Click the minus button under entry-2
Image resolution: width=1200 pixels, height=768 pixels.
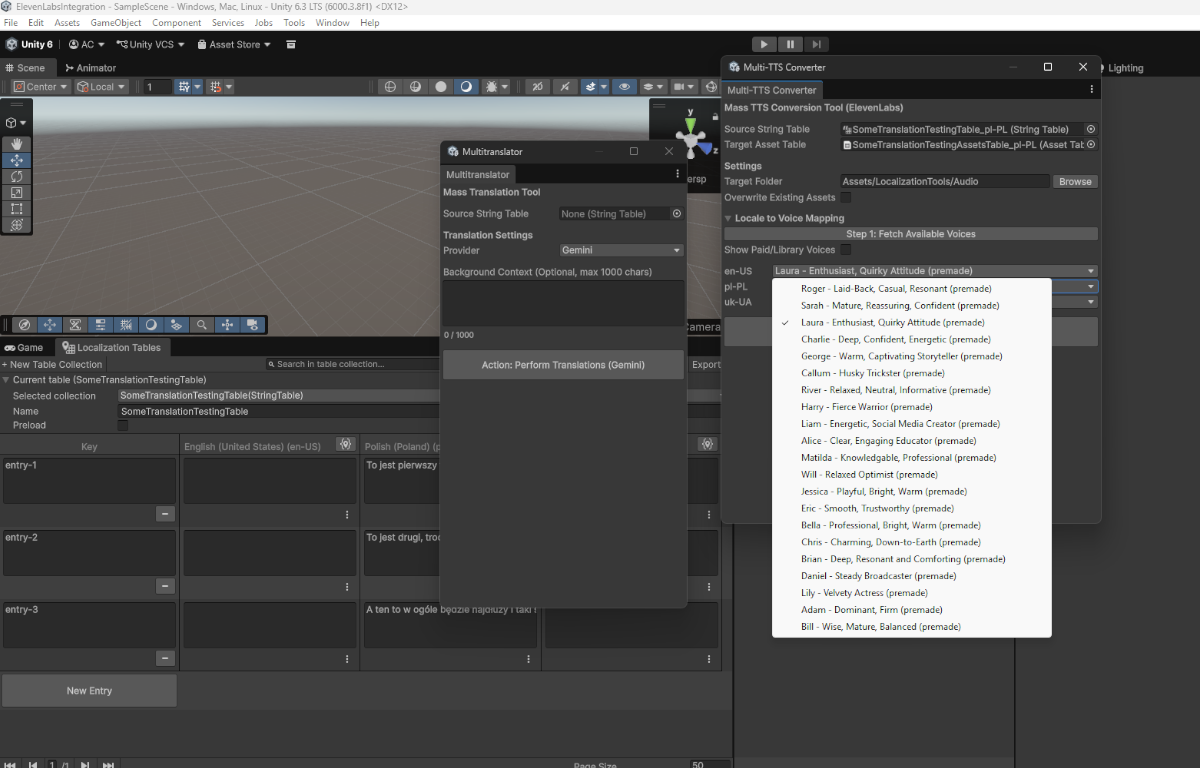pos(166,586)
